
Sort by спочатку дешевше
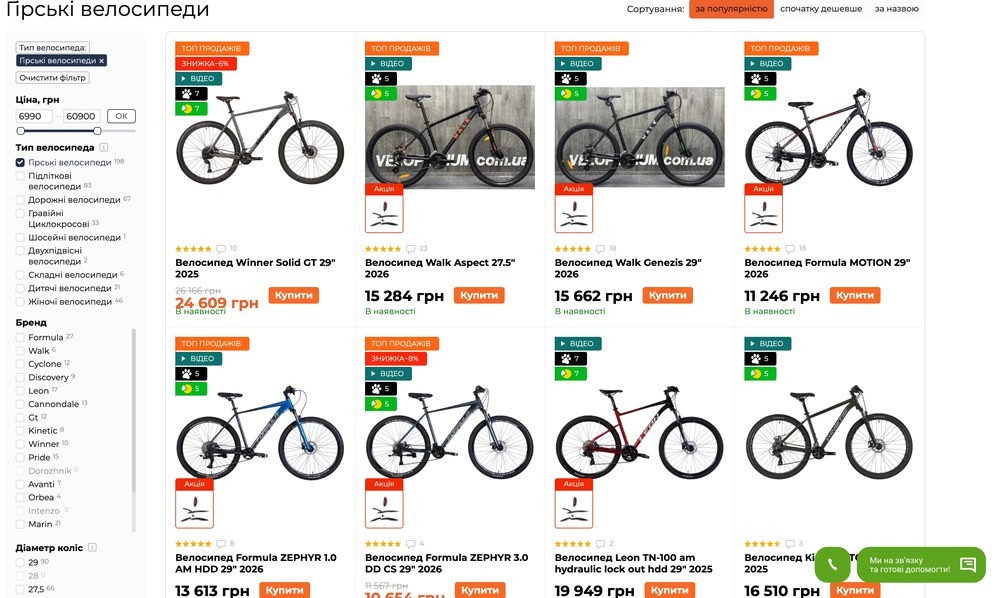pyautogui.click(x=820, y=9)
